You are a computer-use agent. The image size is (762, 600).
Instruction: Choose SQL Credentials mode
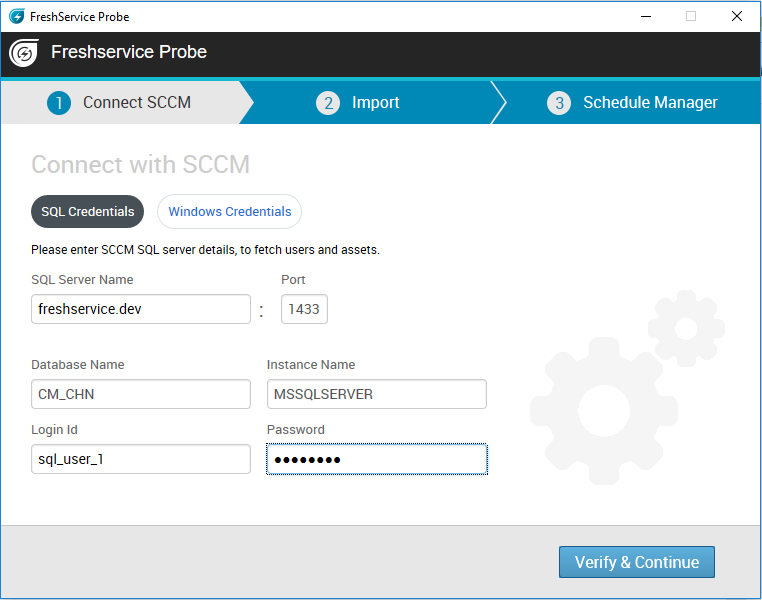click(87, 212)
